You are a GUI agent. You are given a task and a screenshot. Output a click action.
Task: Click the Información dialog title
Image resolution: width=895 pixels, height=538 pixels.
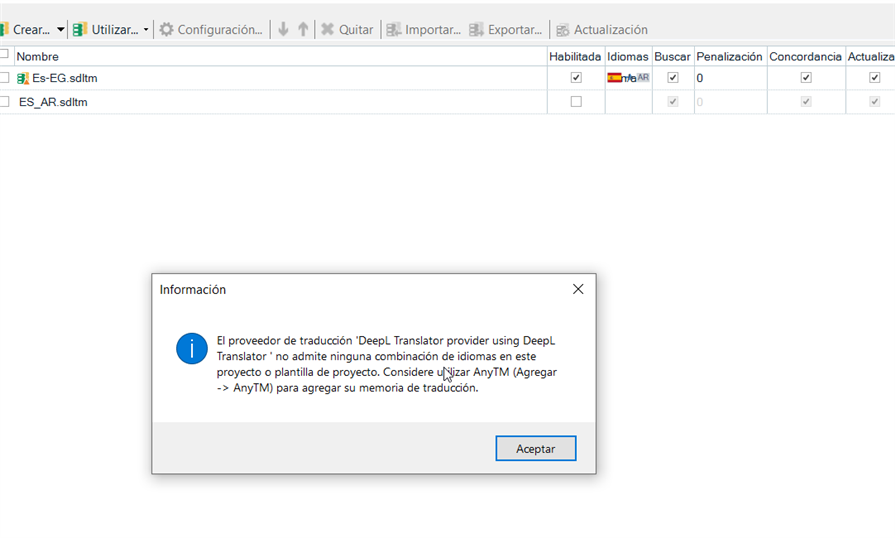[192, 290]
